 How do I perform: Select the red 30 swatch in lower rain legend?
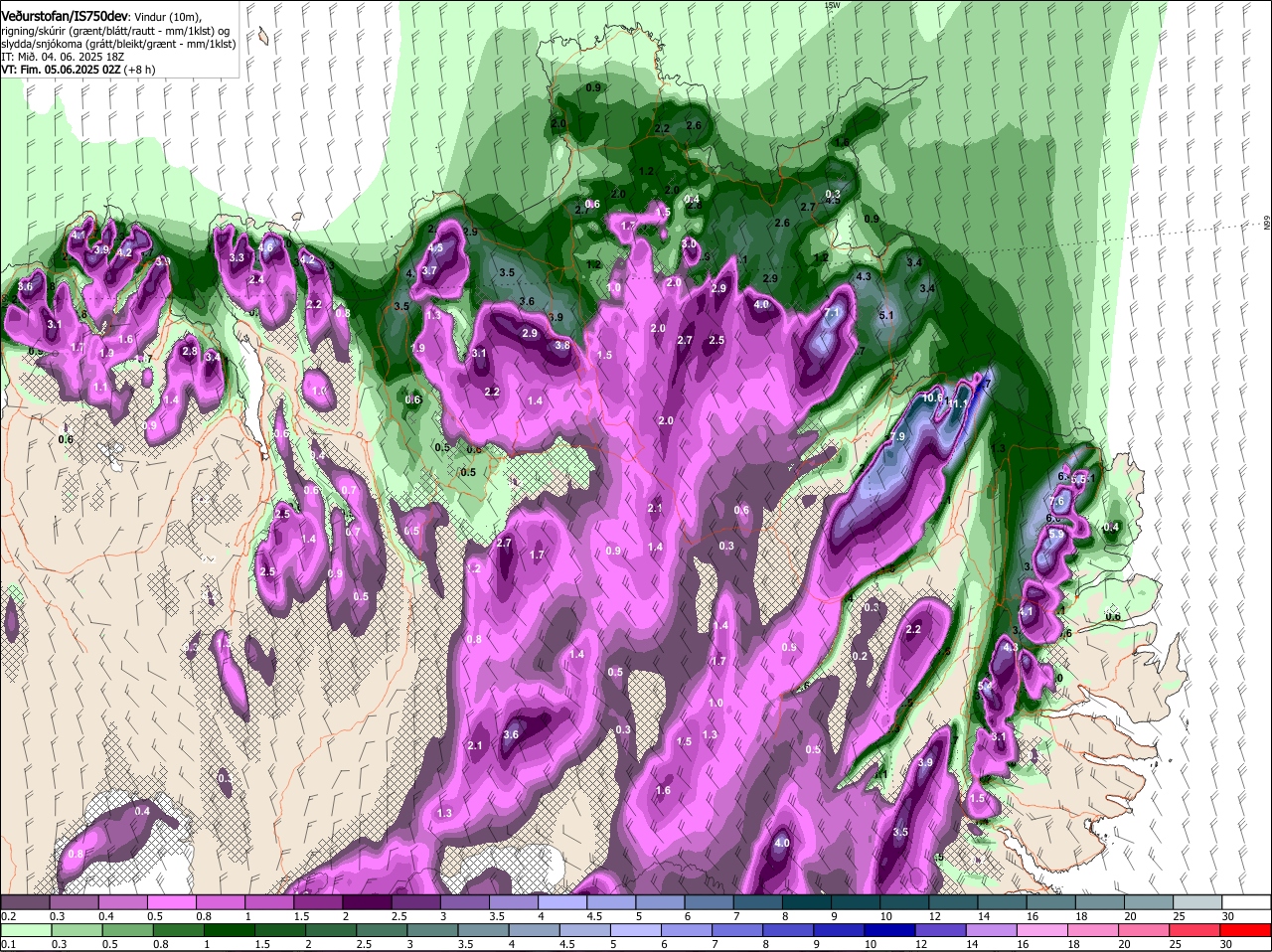pyautogui.click(x=1246, y=929)
